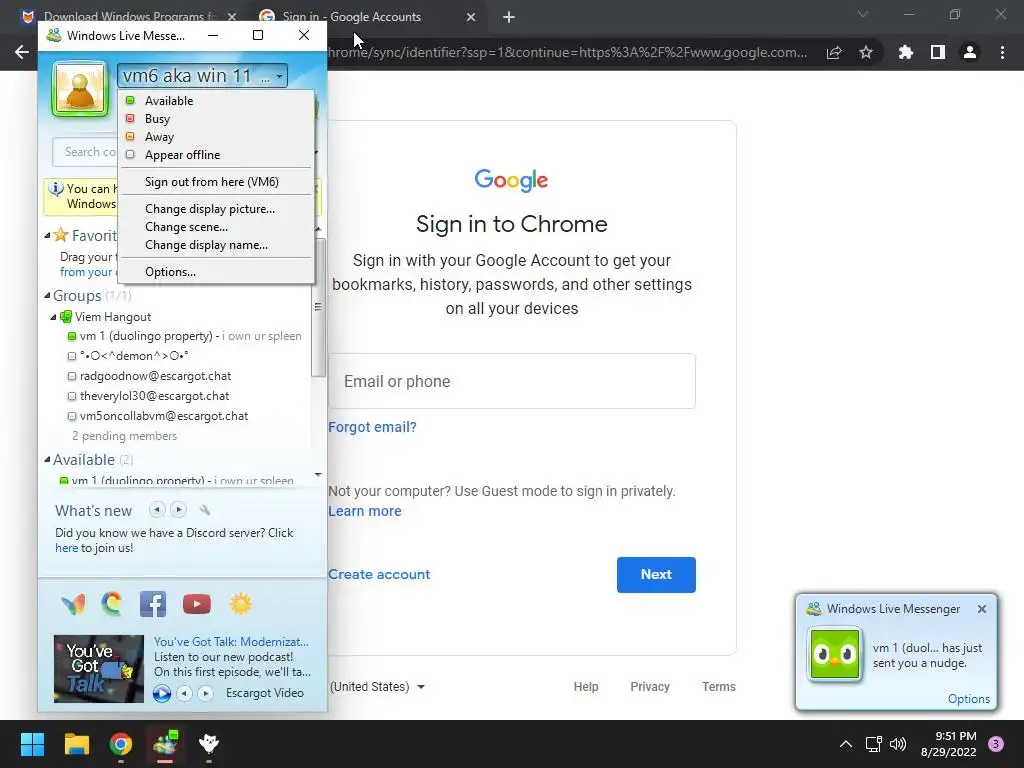Show previous What's new item
This screenshot has width=1024, height=768.
157,509
